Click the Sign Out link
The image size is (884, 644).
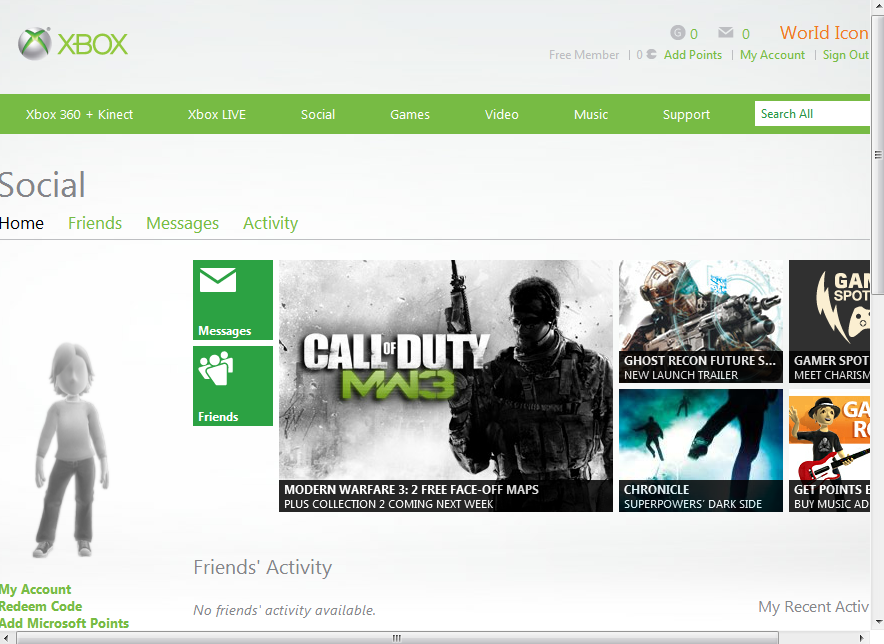click(846, 55)
